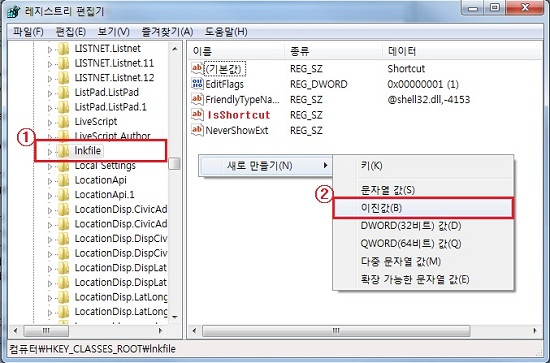
Task: Click the EditFlags DWORD value icon
Action: (197, 83)
